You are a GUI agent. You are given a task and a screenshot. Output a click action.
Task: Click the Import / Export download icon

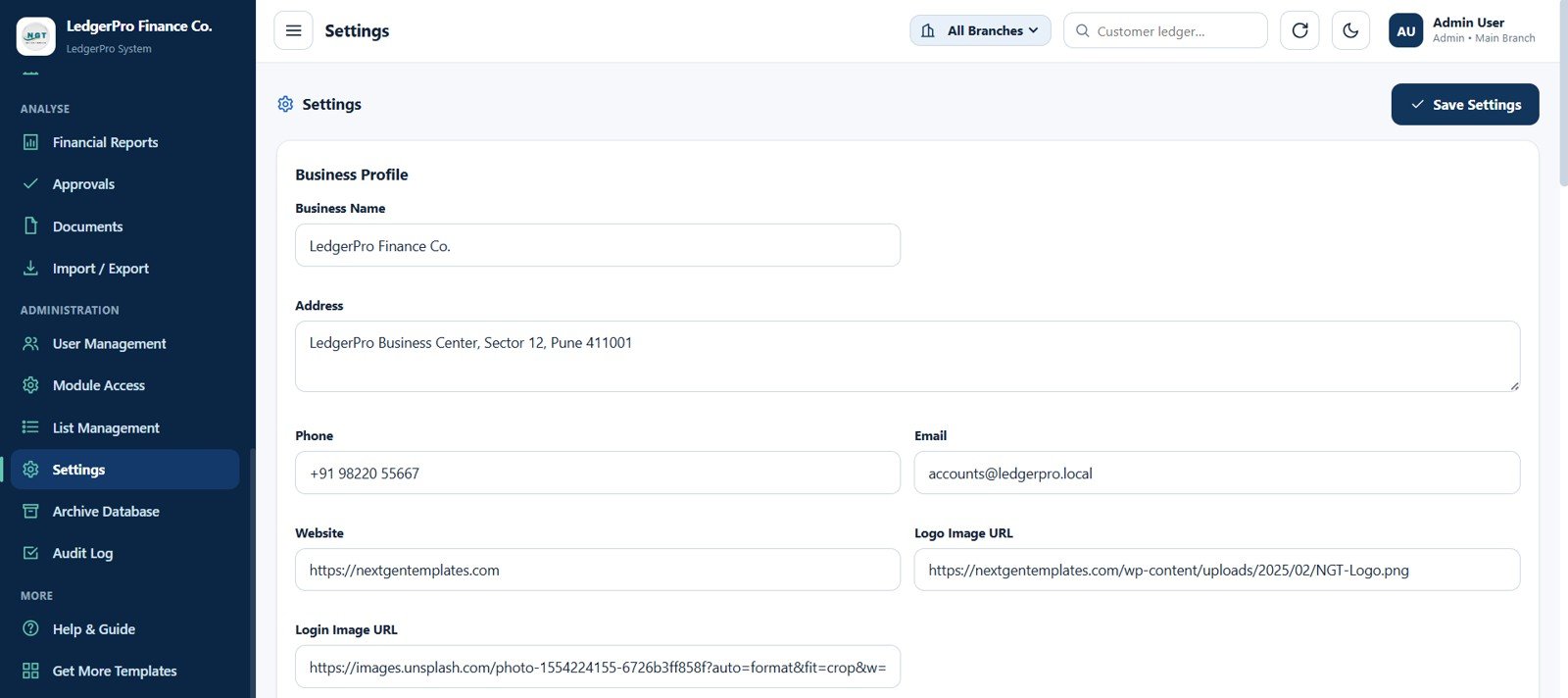(30, 269)
